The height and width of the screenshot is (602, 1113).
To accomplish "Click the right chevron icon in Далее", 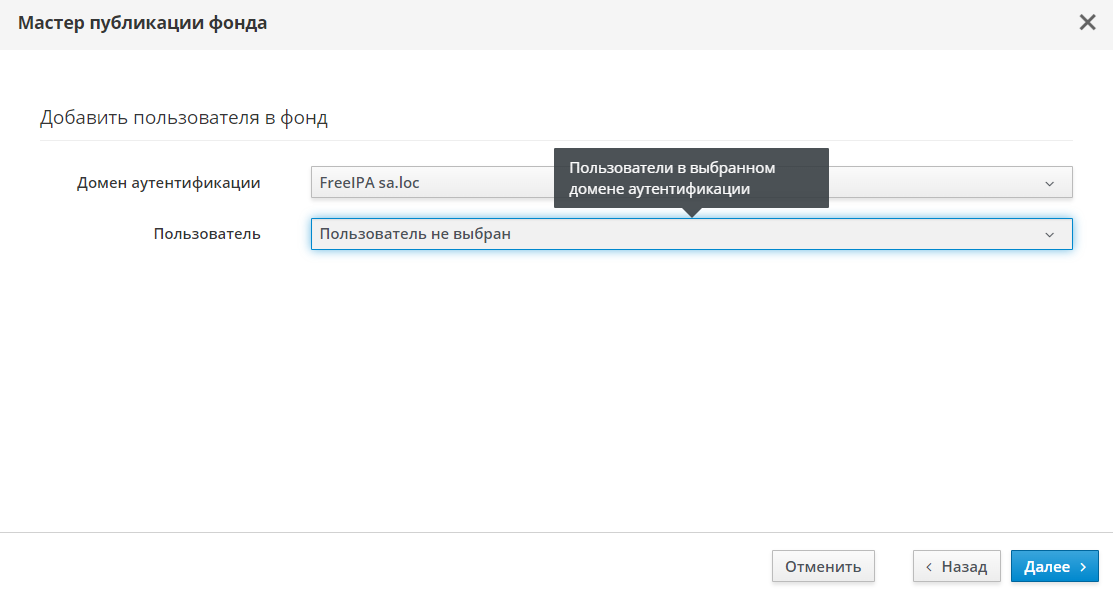I will click(x=1083, y=567).
